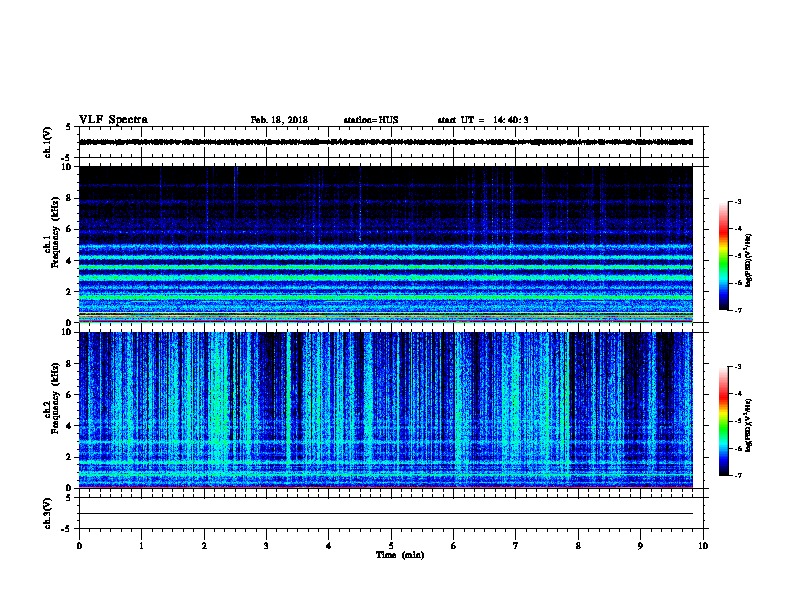Image resolution: width=792 pixels, height=612 pixels.
Task: Click ch.2 colorbar title "log(PSD)(V²/Hz)"
Action: pos(748,425)
